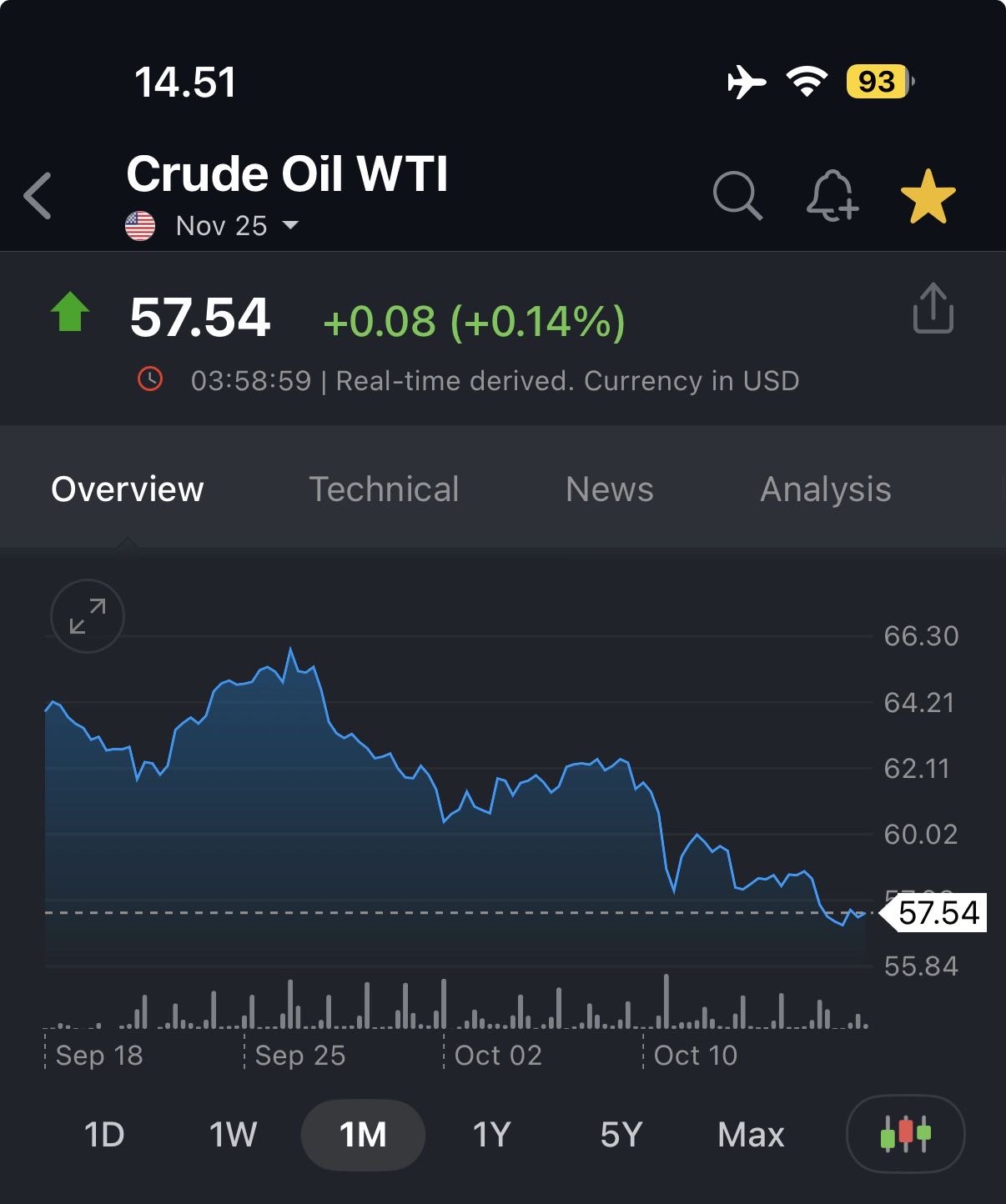Switch to the Technical tab

[384, 489]
